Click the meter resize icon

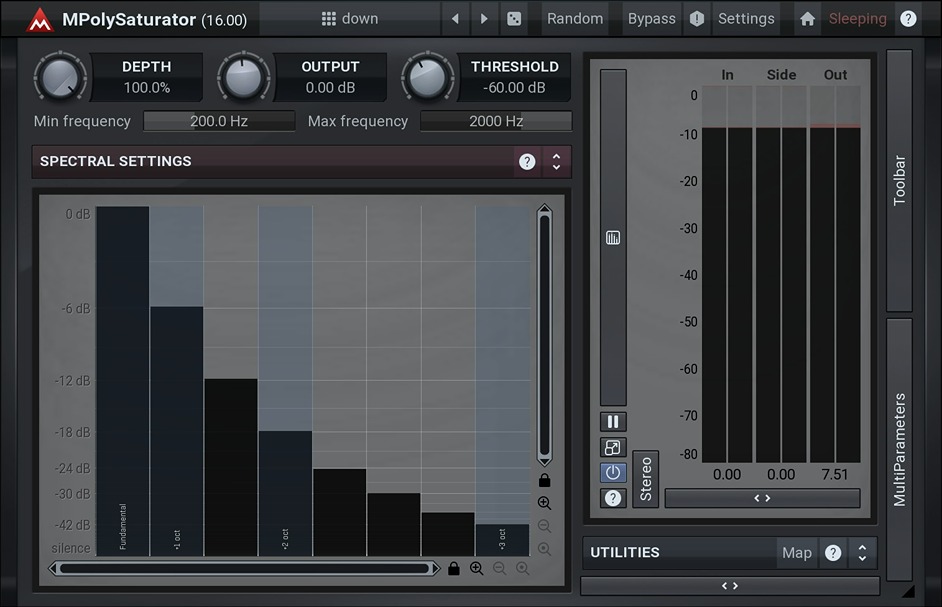[613, 447]
